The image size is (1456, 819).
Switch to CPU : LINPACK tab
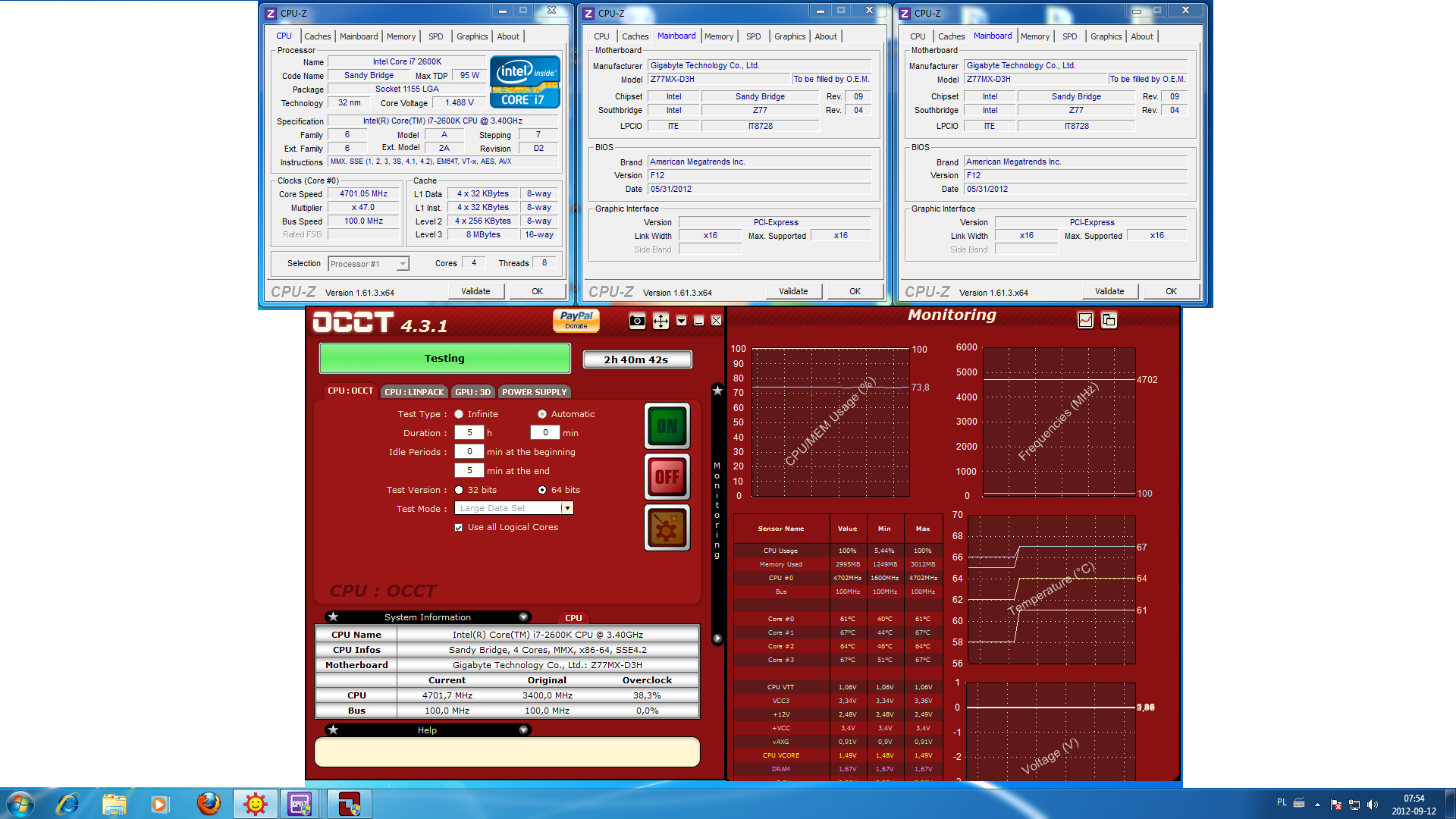(x=414, y=392)
